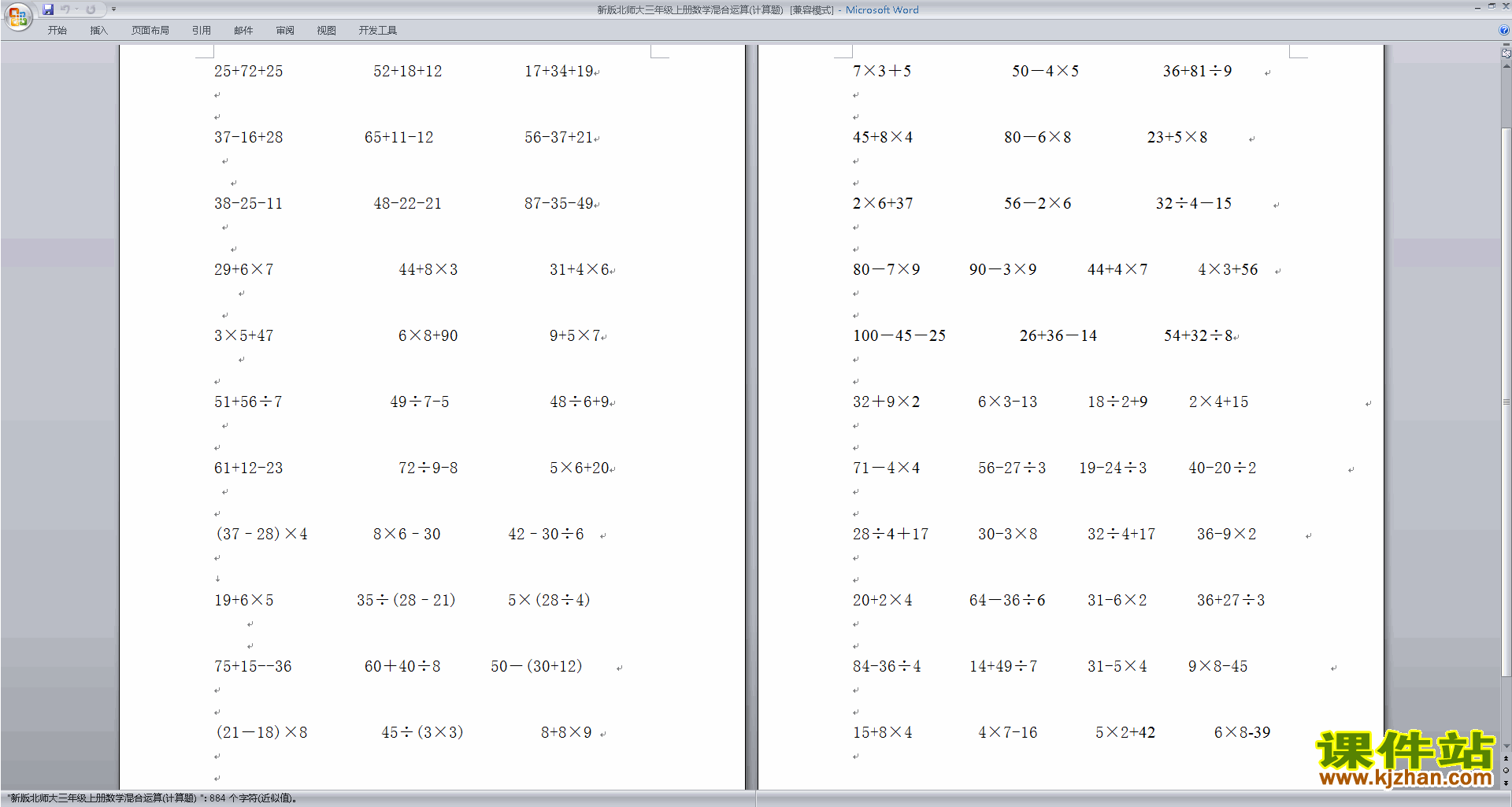
Task: Click the expression 25+72+25
Action: [248, 71]
